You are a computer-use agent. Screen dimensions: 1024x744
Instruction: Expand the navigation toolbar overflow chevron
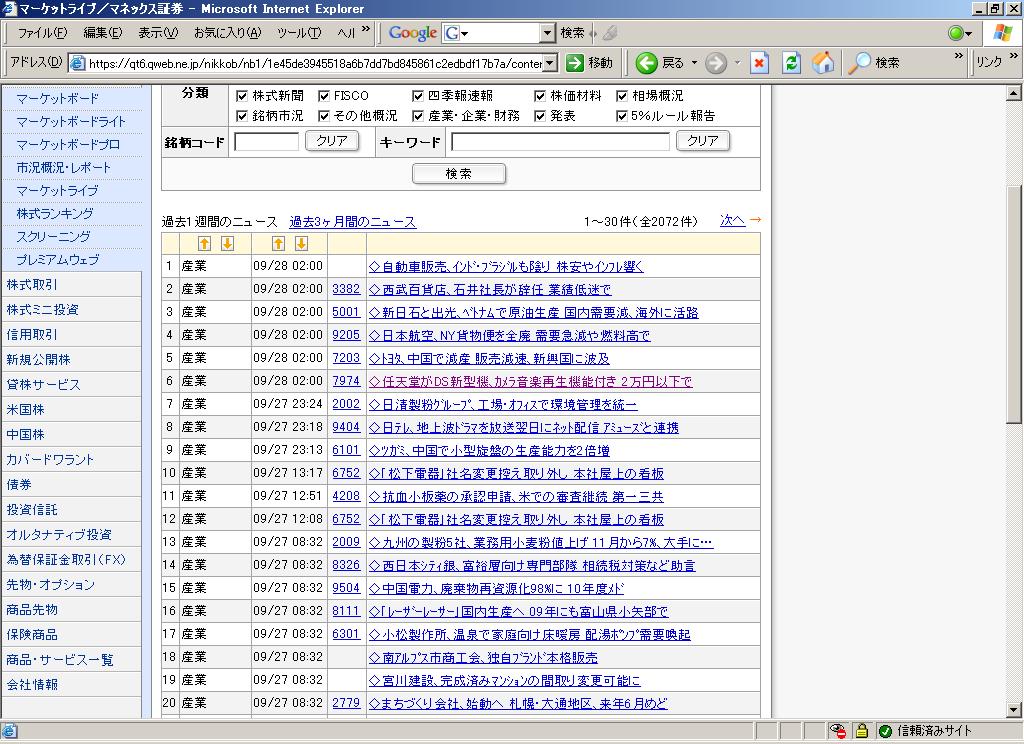958,56
